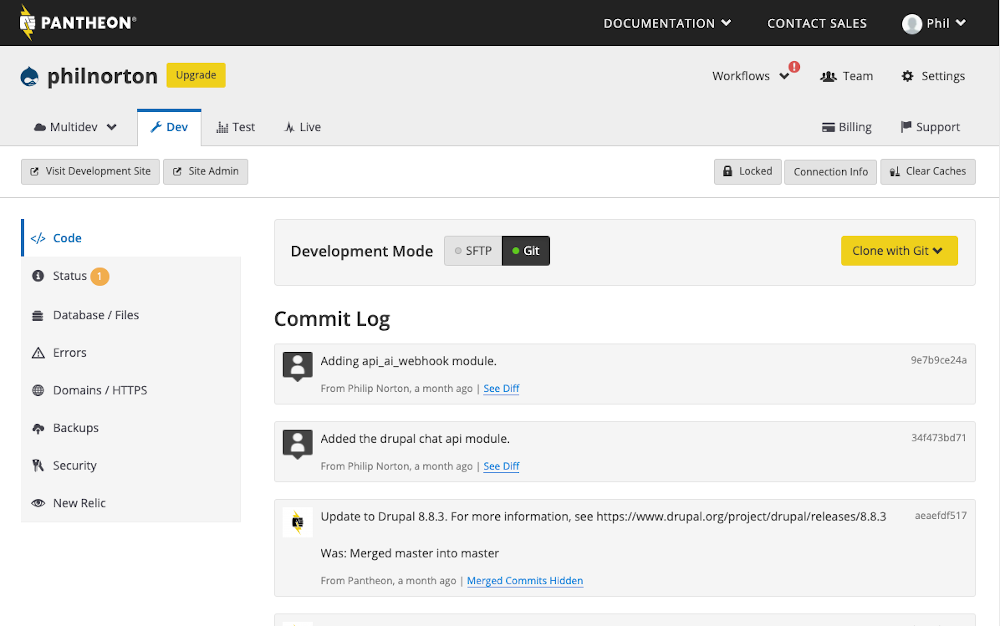This screenshot has height=626, width=1000.
Task: Open the New Relic section
Action: (x=131, y=503)
